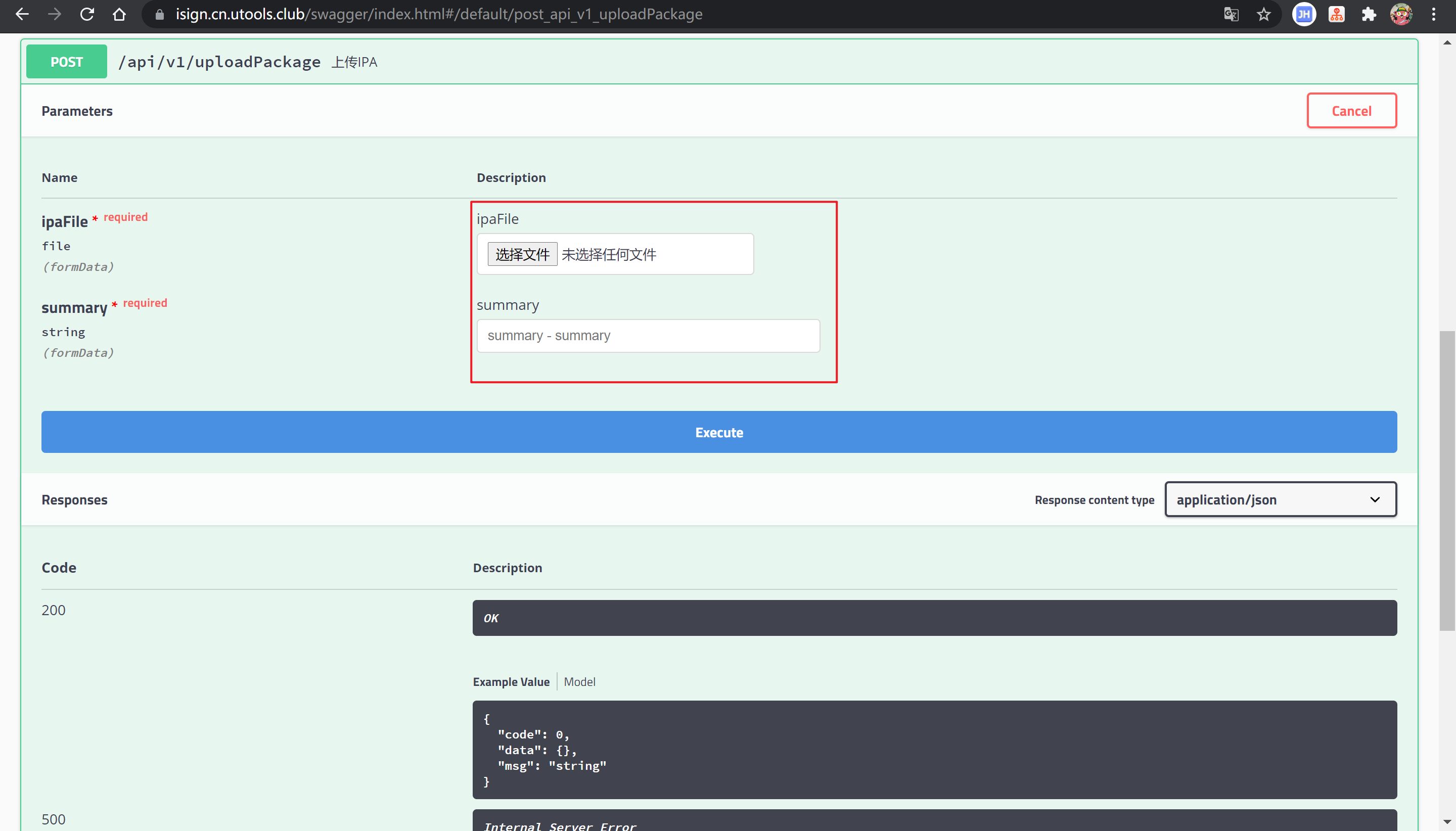Open the red sitemap extension icon
Viewport: 1456px width, 831px height.
[x=1337, y=14]
